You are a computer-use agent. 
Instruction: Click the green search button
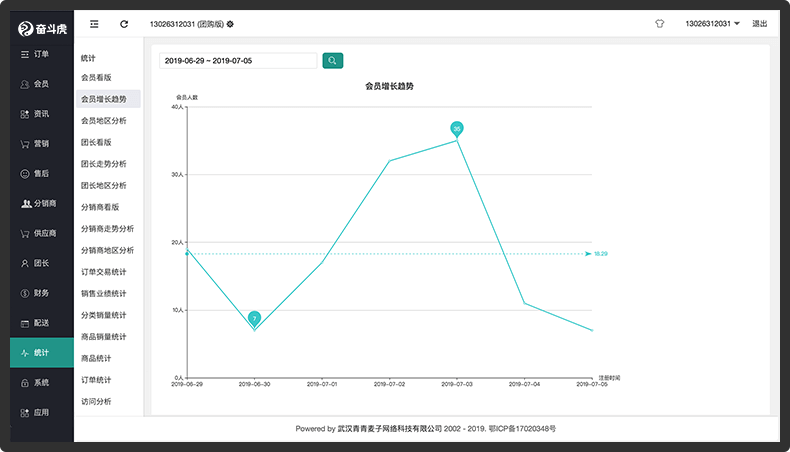[333, 60]
